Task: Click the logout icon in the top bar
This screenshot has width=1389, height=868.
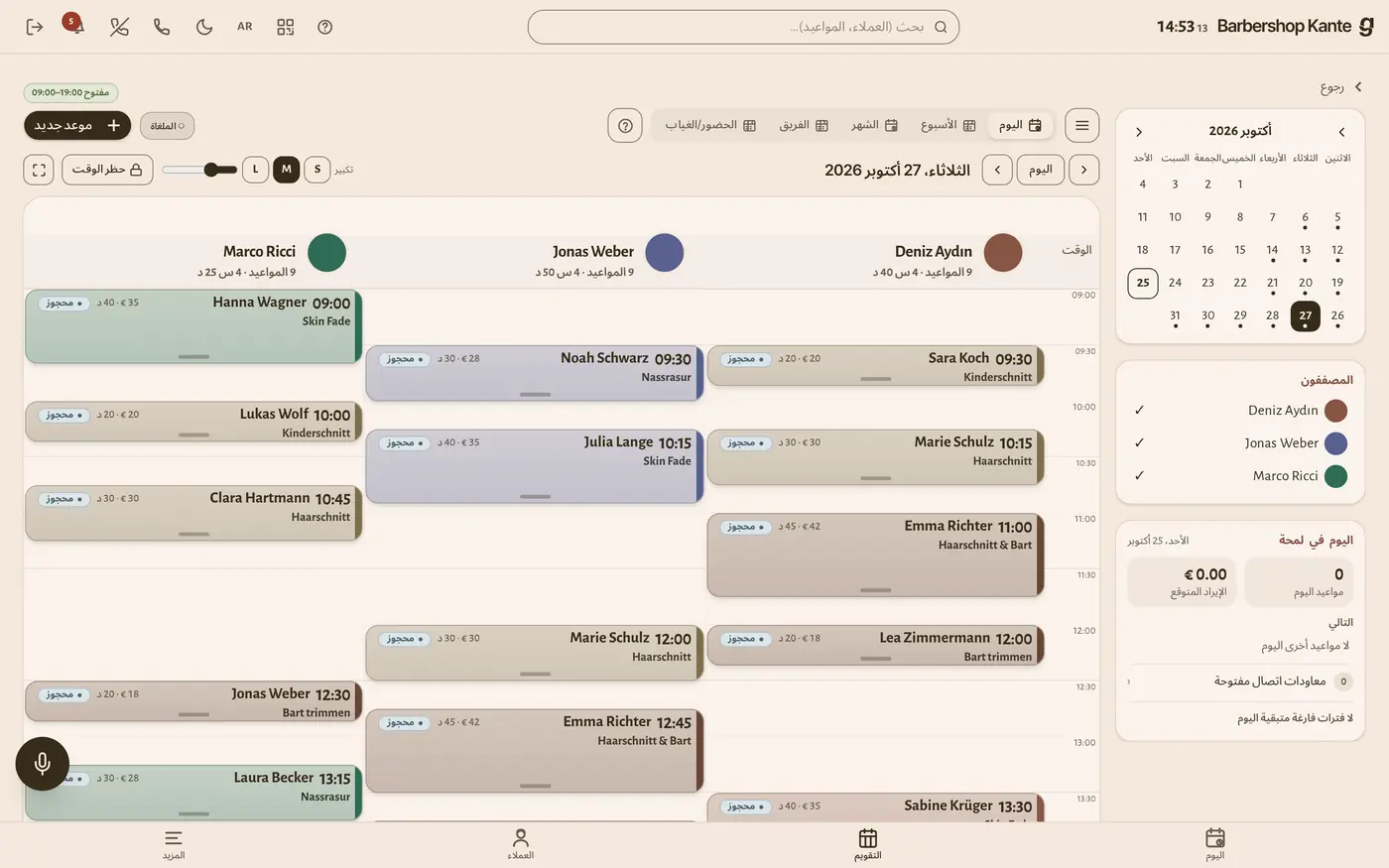Action: click(x=35, y=27)
